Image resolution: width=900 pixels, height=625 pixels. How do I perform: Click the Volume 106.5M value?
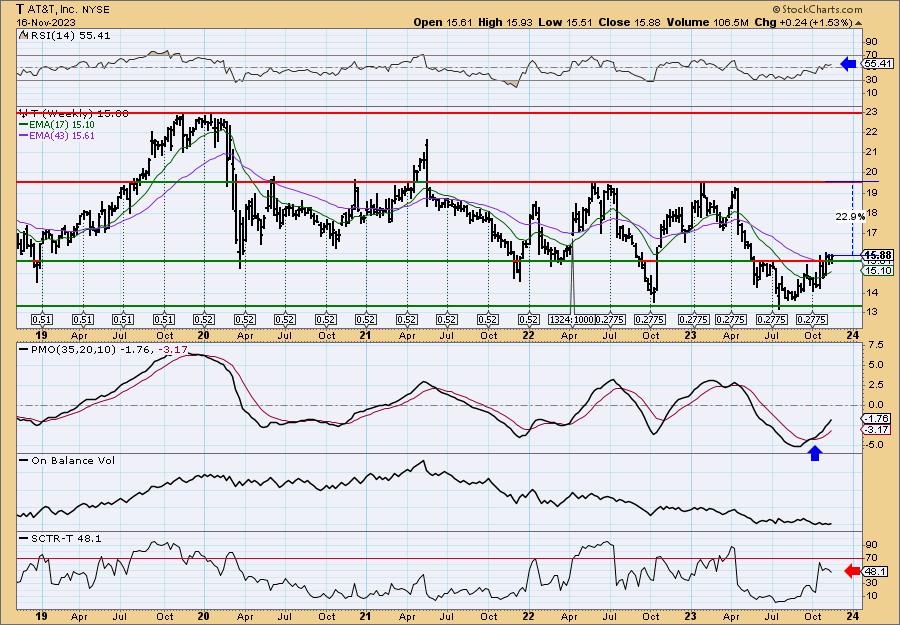click(x=707, y=22)
